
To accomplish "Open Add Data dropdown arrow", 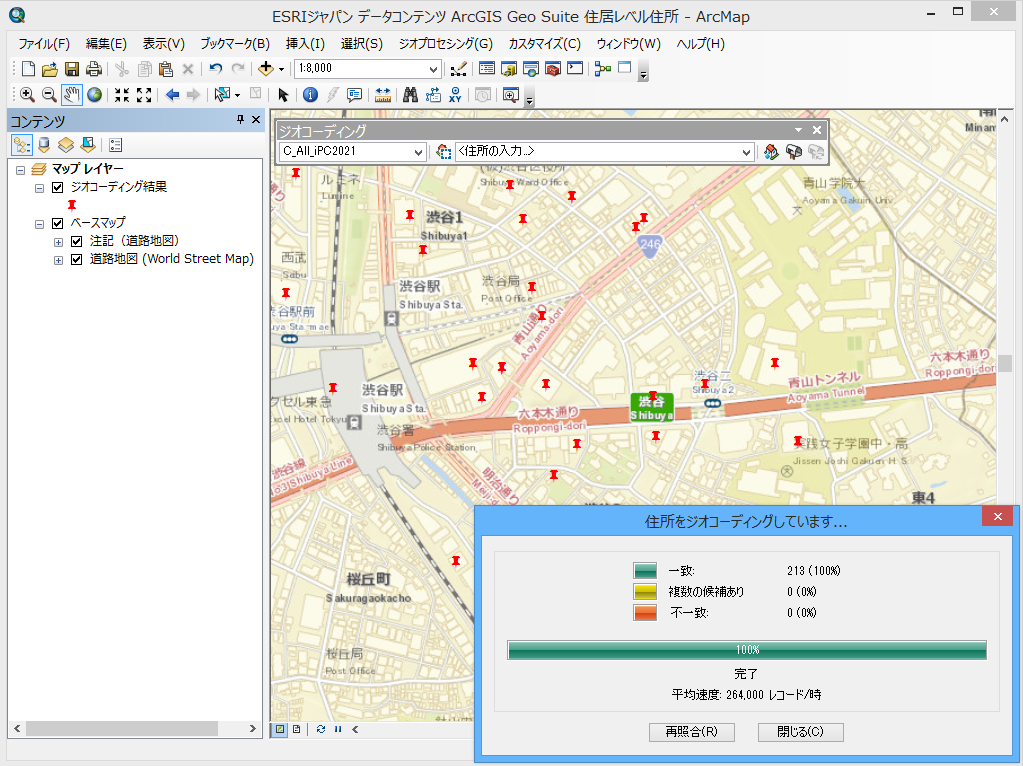I will click(281, 69).
